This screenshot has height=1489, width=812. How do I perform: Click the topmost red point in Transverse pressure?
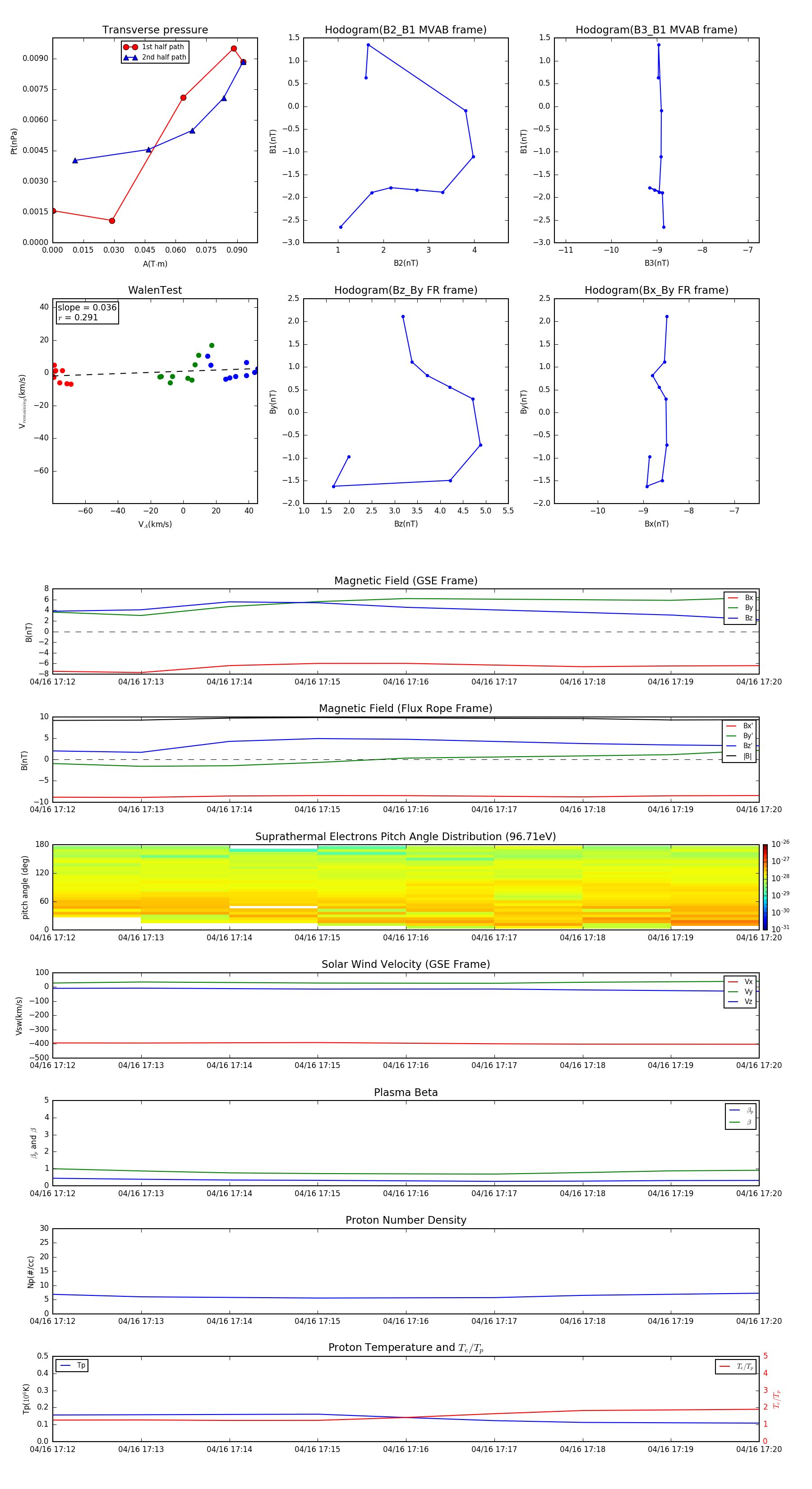[x=234, y=49]
